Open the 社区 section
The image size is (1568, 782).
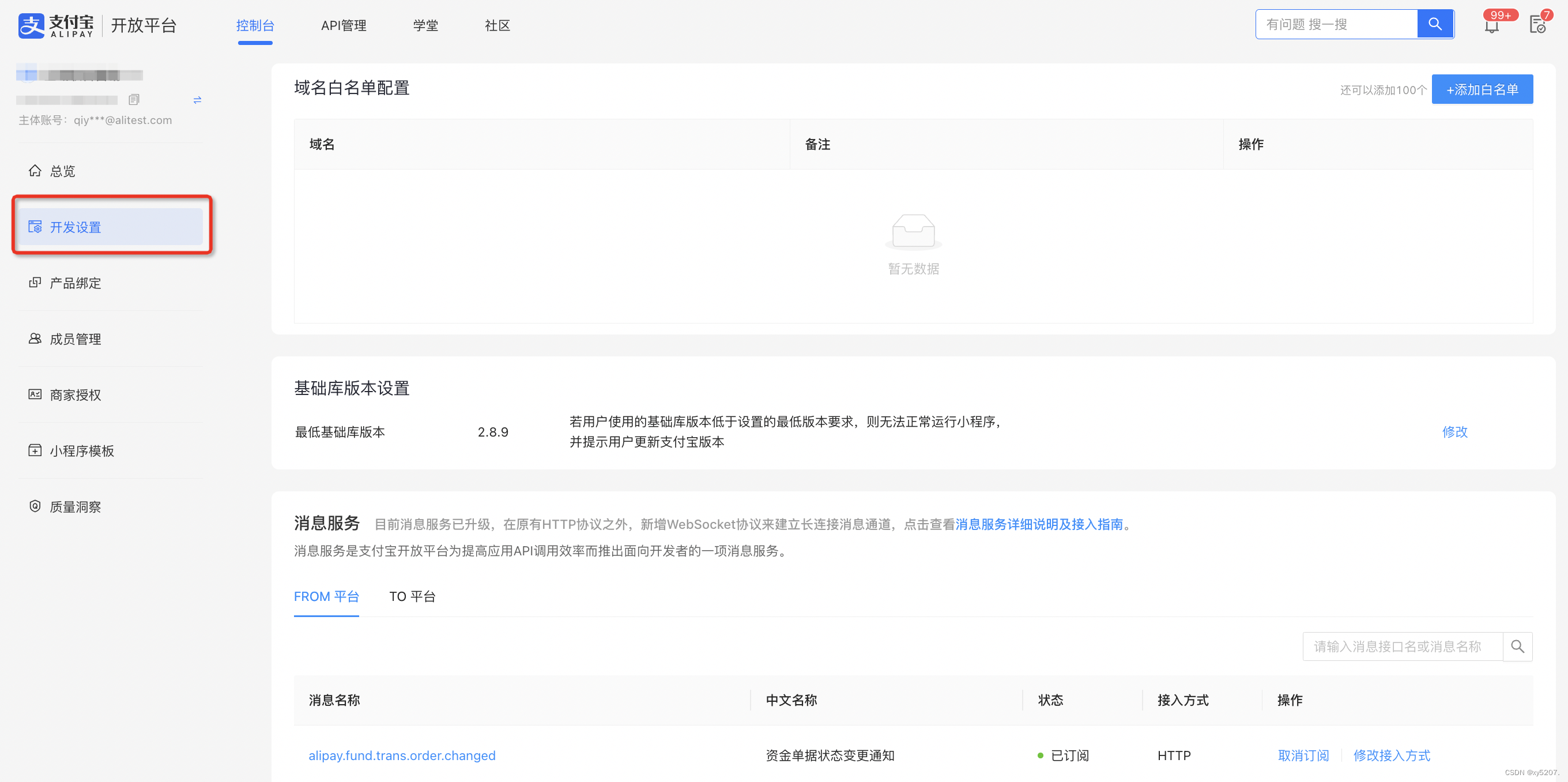click(497, 25)
